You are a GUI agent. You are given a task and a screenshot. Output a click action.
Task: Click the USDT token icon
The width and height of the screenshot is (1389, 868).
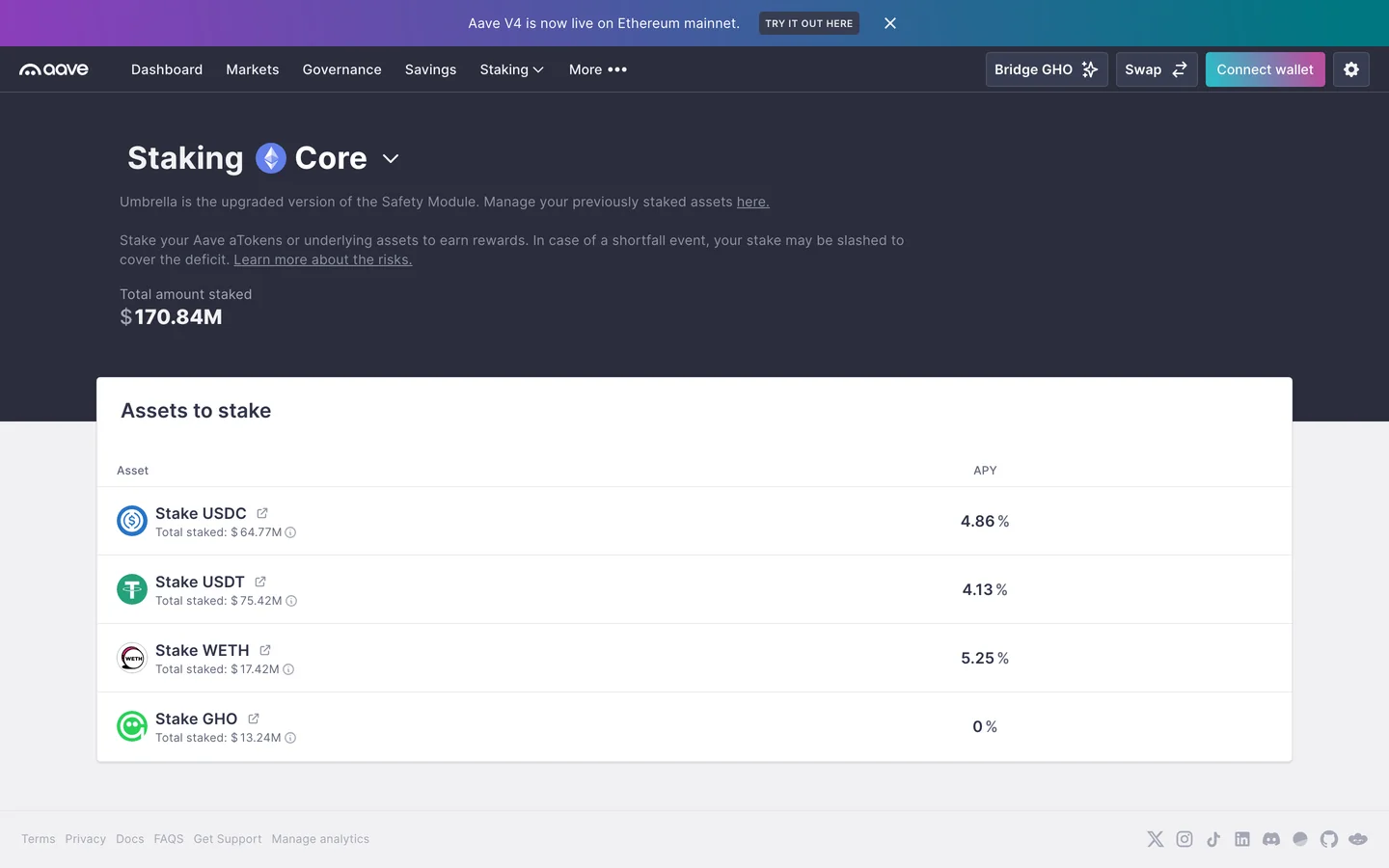[132, 589]
